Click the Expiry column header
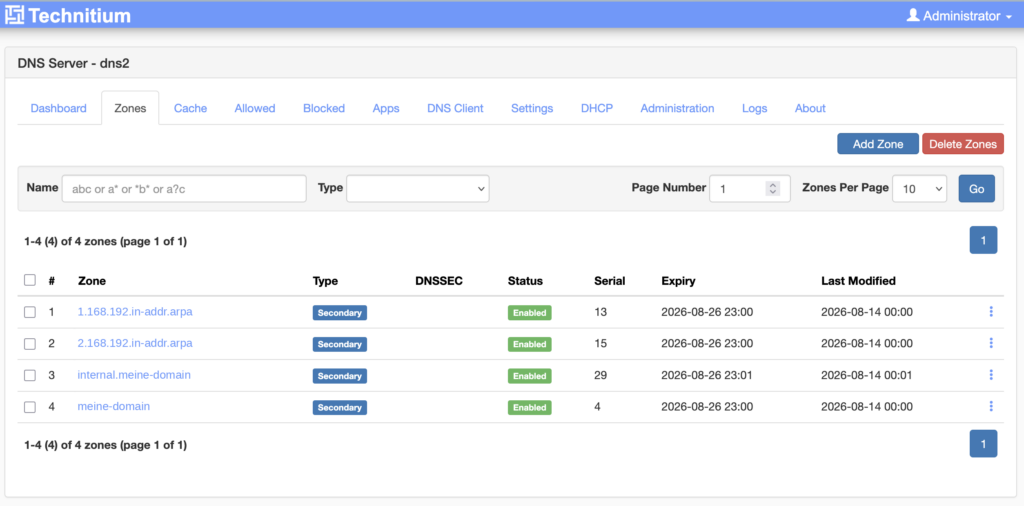This screenshot has height=506, width=1024. click(679, 281)
